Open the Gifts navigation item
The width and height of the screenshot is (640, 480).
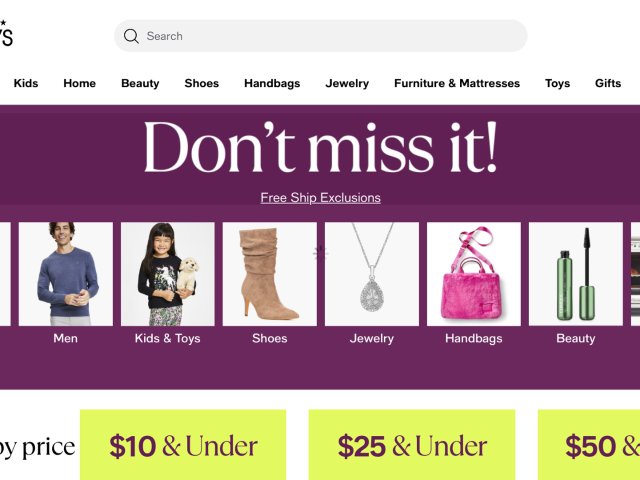[x=608, y=83]
